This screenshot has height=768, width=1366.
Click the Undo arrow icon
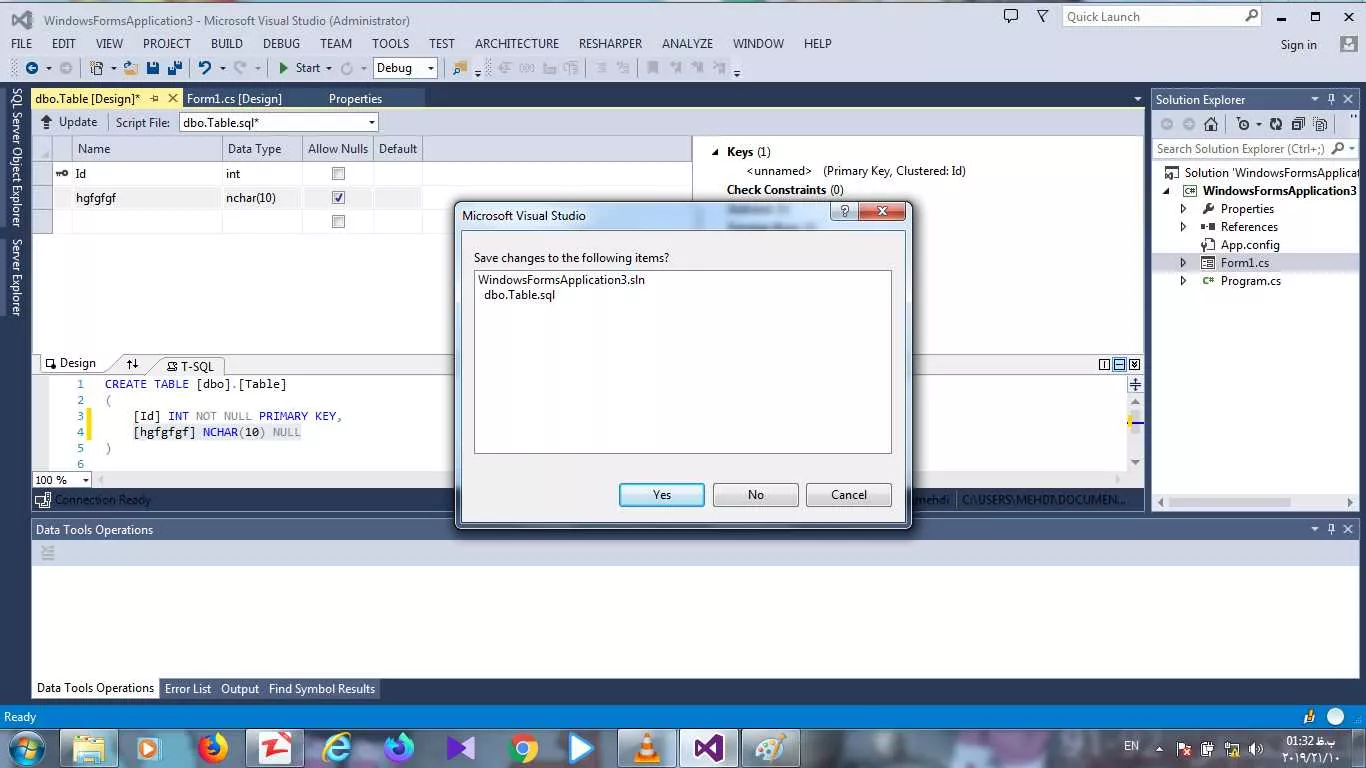[x=205, y=68]
